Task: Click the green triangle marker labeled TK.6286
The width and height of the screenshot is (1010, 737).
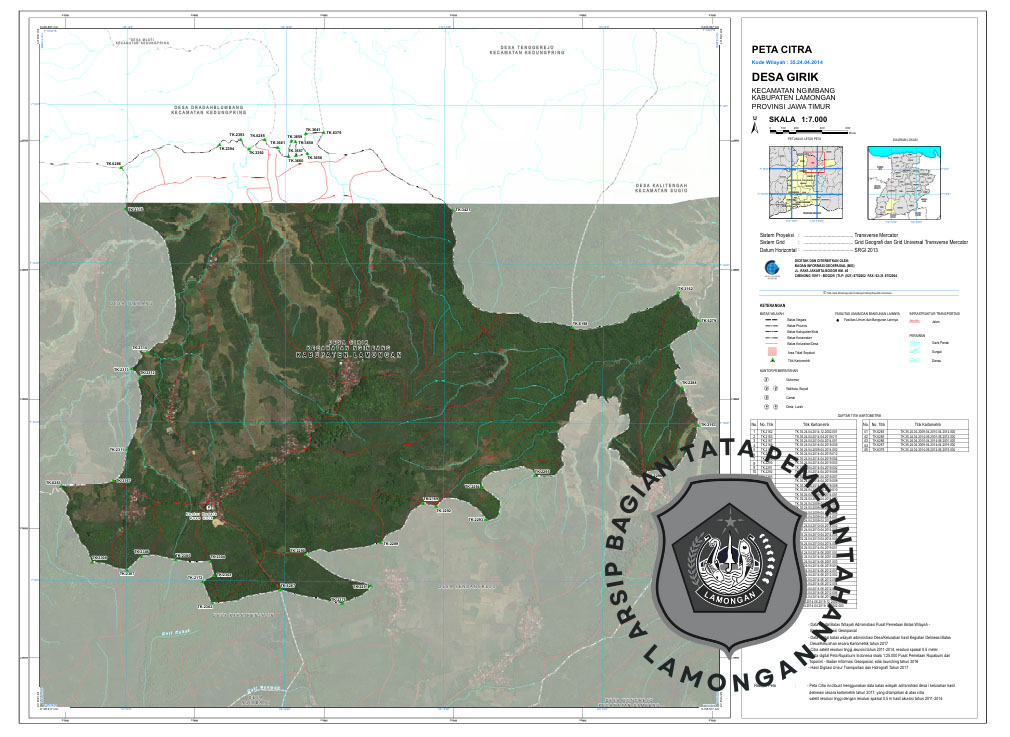Action: coord(122,168)
